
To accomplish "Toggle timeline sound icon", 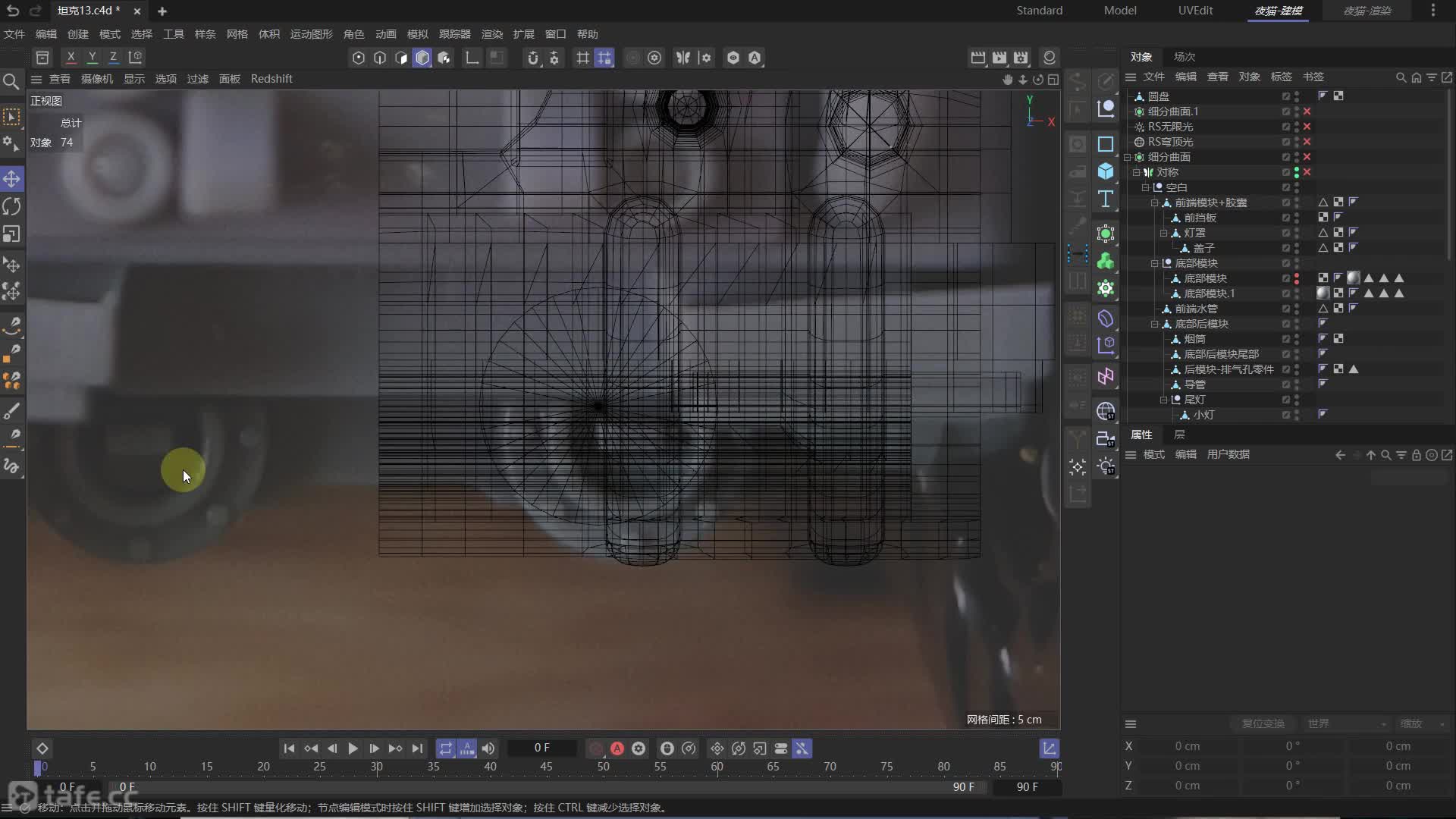I will pos(488,748).
